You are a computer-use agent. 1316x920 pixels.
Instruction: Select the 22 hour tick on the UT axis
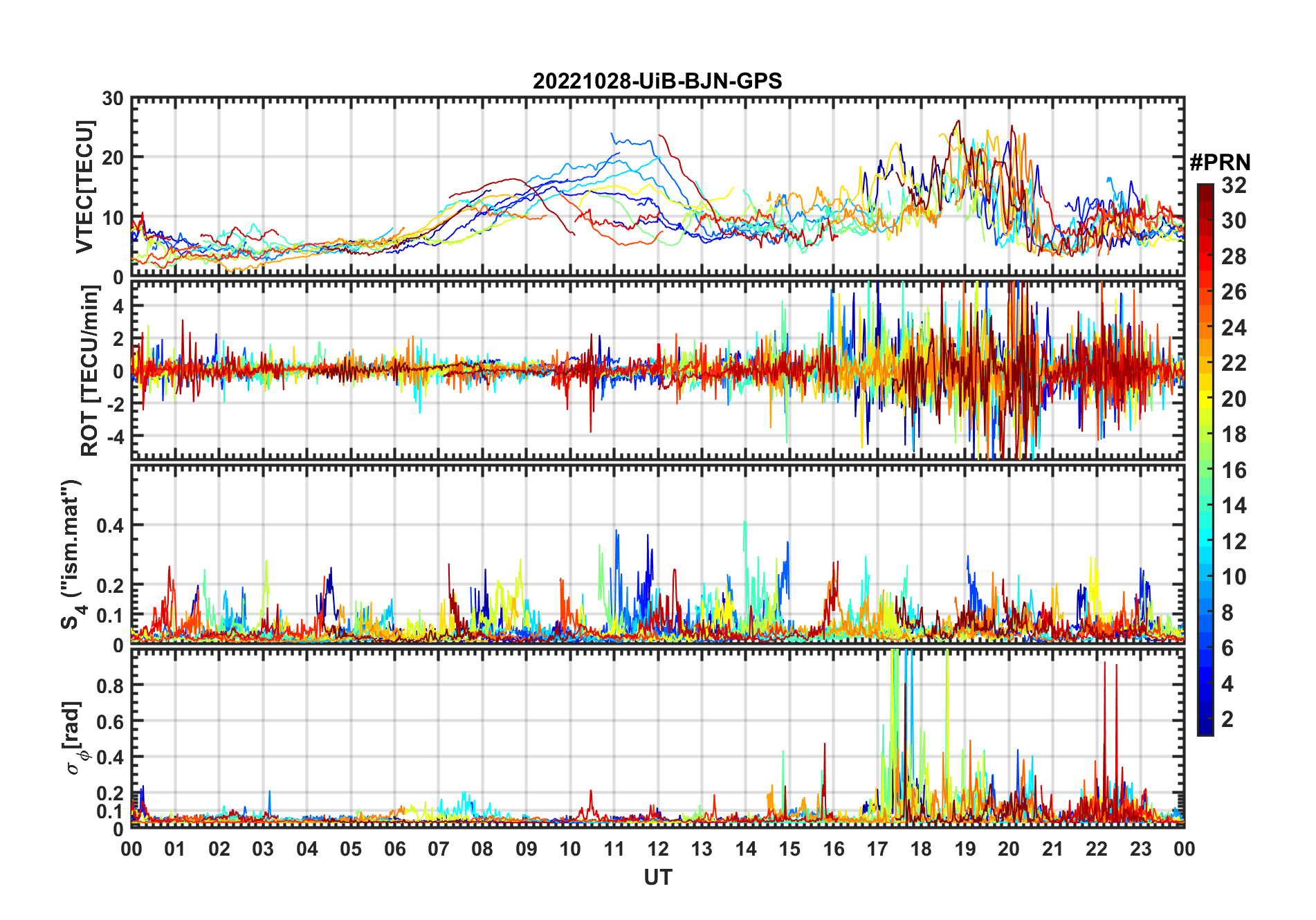1097,849
